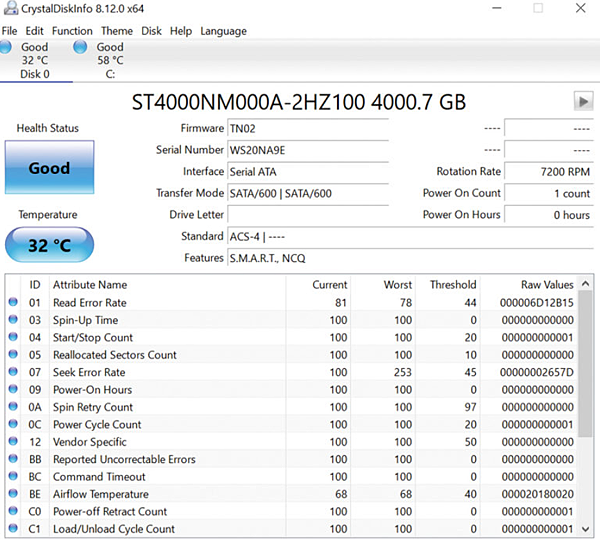The height and width of the screenshot is (542, 600).
Task: Click the status dot for Read Error Rate
Action: (x=13, y=302)
